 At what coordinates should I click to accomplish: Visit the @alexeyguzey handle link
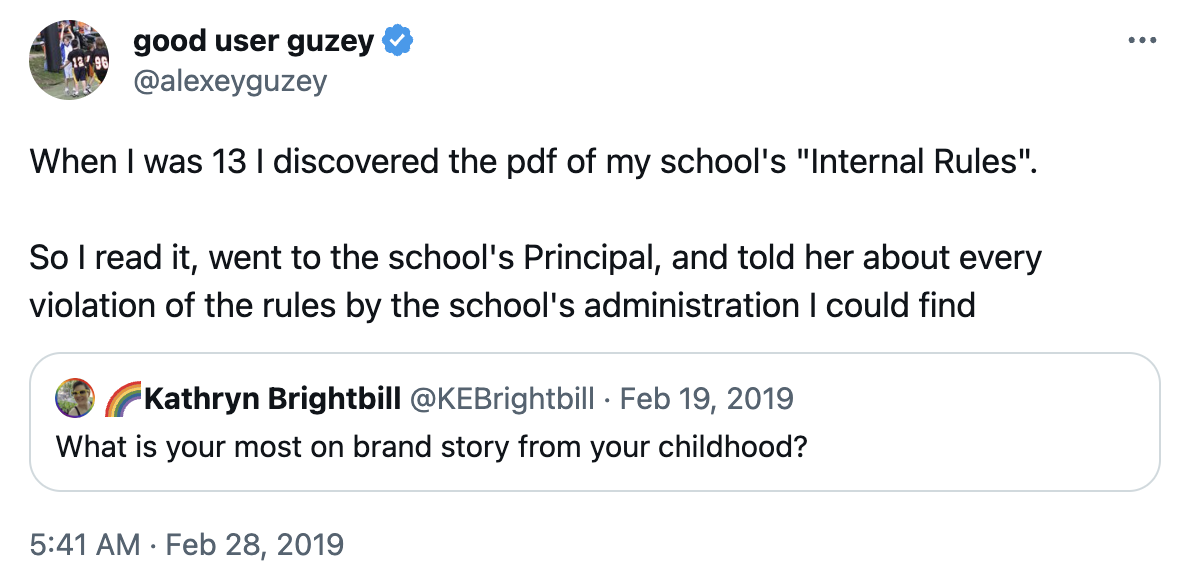coord(230,80)
